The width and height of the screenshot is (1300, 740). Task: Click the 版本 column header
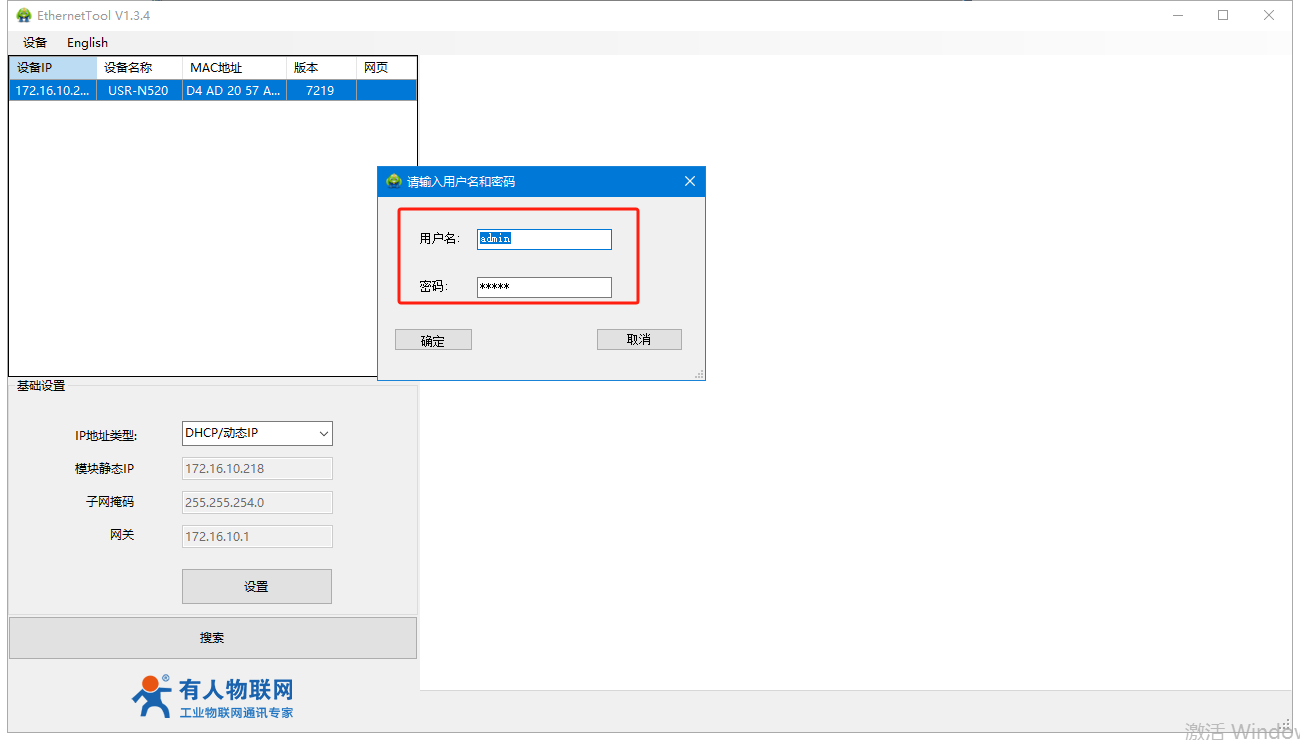coord(322,68)
